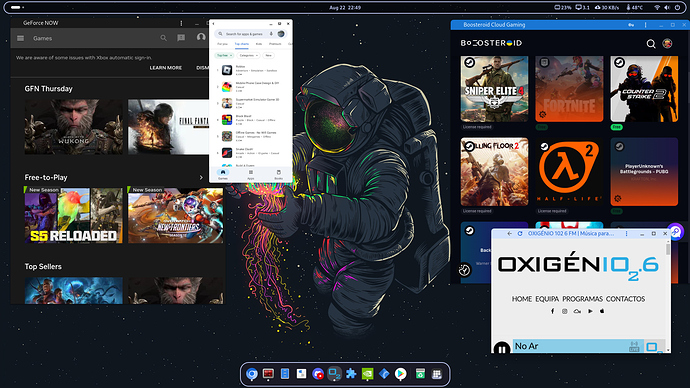Open the GeForce NOW notifications message icon
This screenshot has width=690, height=388.
pos(181,38)
